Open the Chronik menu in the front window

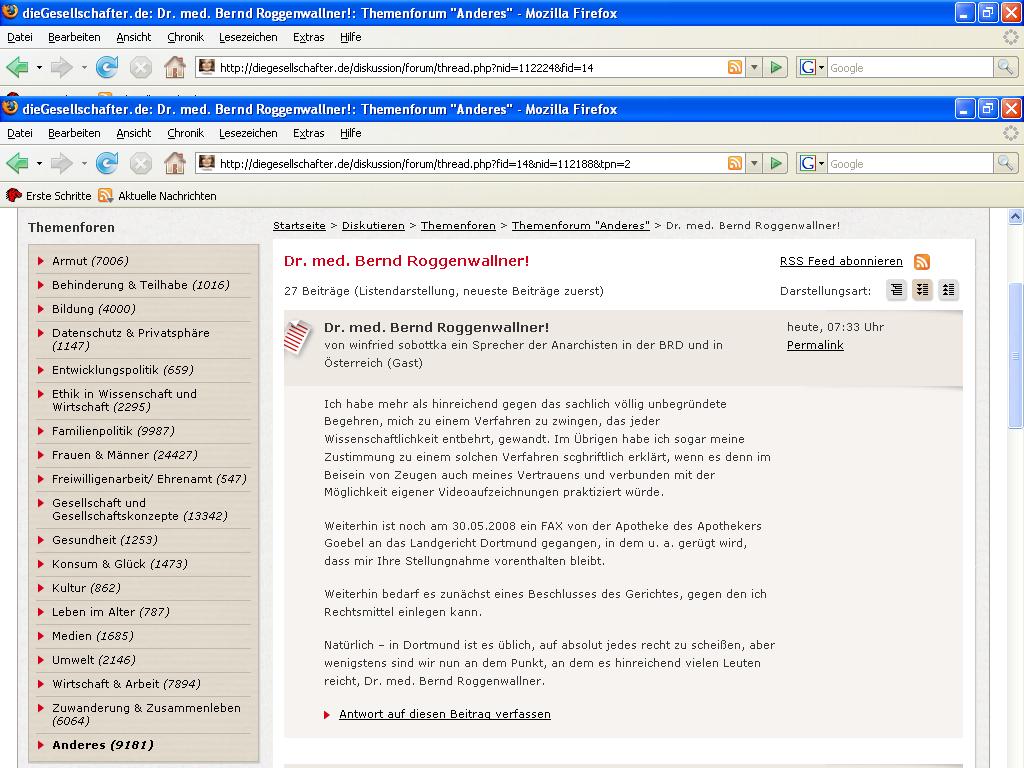tap(185, 133)
